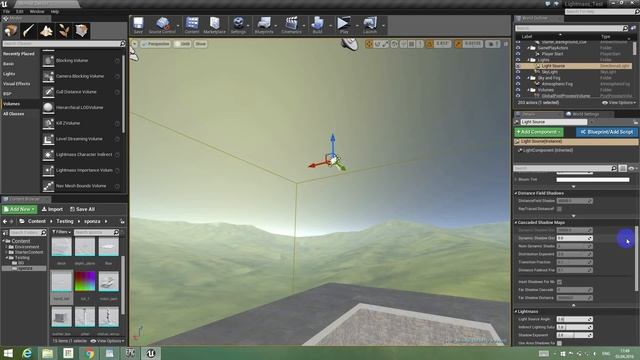Viewport: 640px width, 360px height.
Task: Select the Lights placement category
Action: click(x=9, y=74)
